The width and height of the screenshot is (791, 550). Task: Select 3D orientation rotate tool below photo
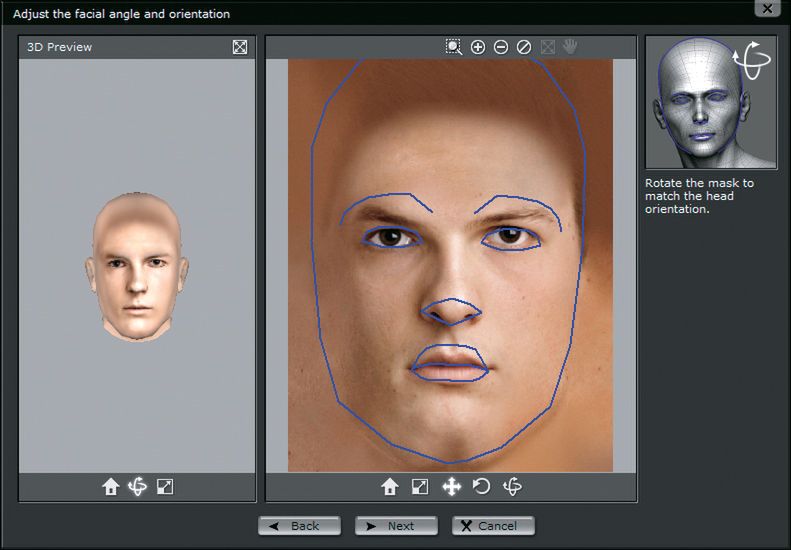click(512, 487)
